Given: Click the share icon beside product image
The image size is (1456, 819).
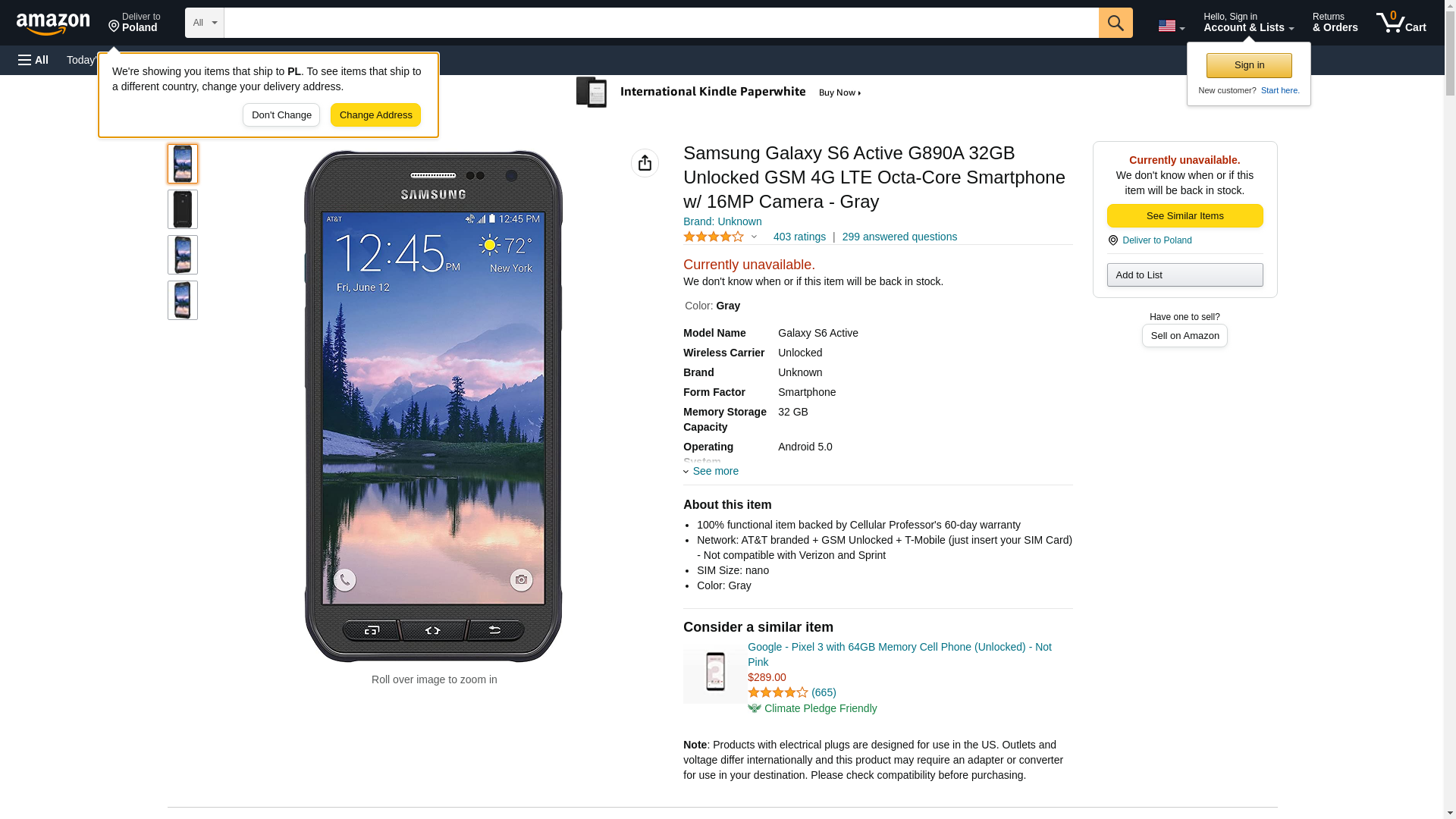Looking at the screenshot, I should (x=645, y=163).
